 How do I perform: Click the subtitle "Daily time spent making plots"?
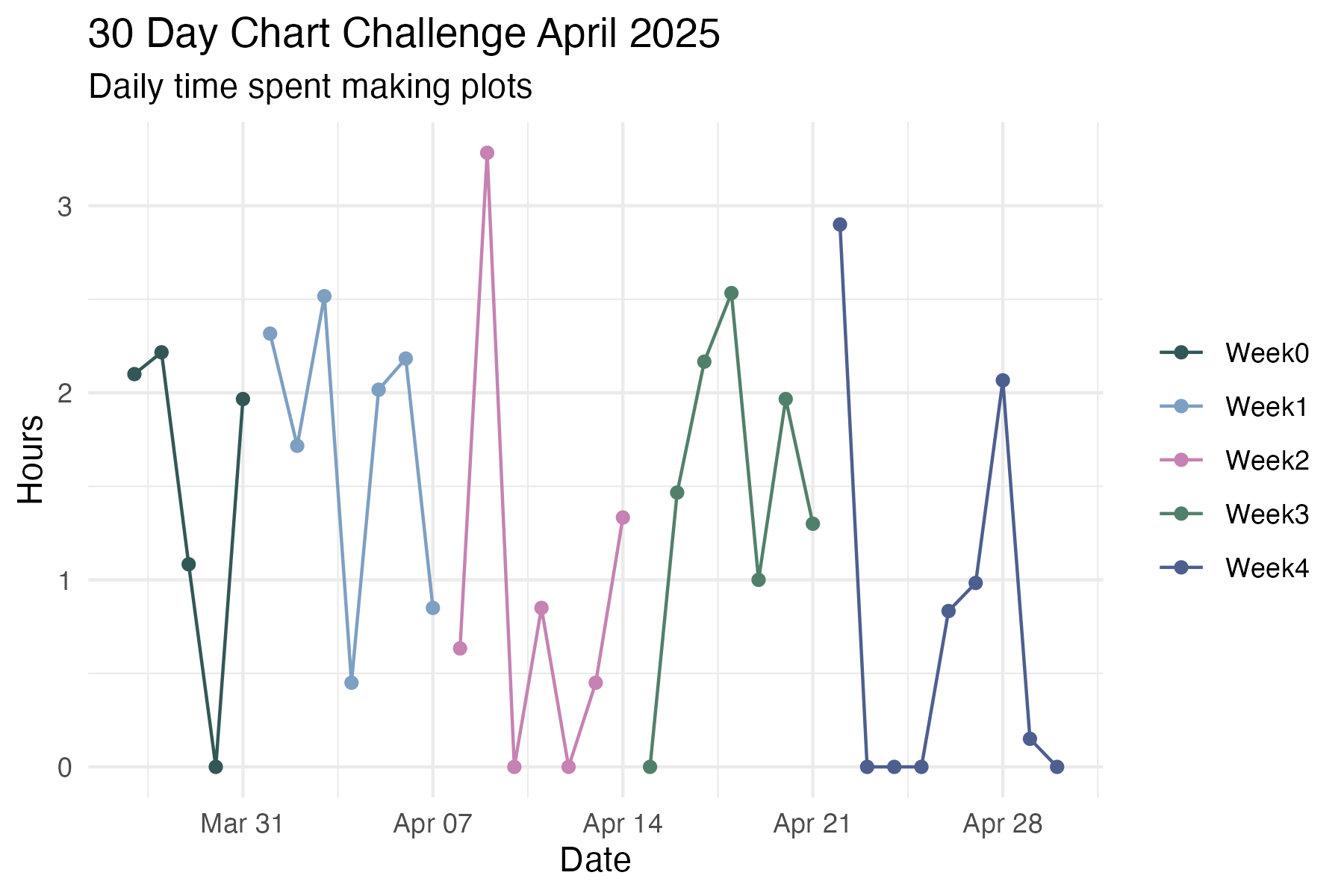pos(310,87)
